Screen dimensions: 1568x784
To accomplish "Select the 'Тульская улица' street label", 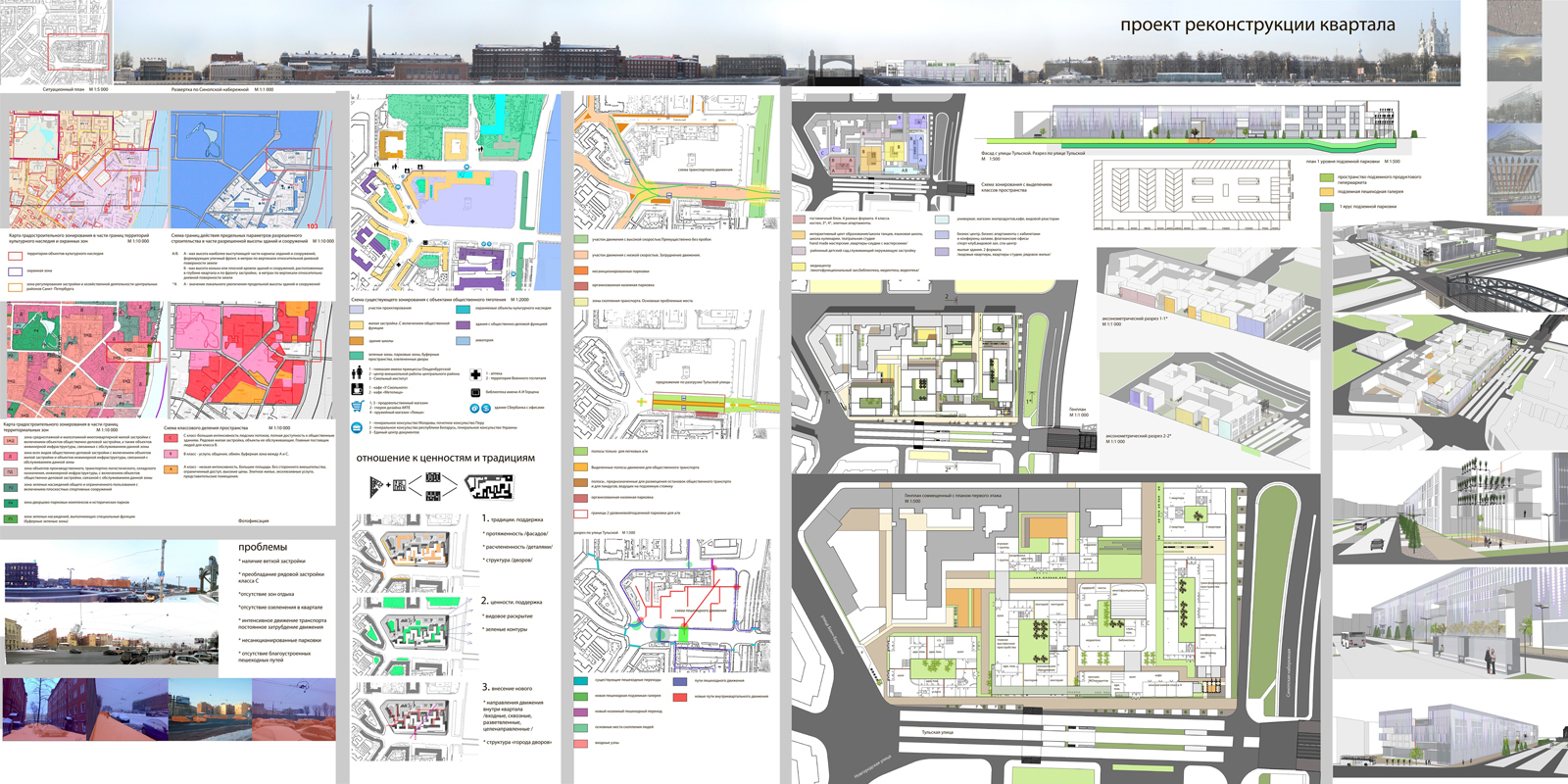I will pos(937,732).
